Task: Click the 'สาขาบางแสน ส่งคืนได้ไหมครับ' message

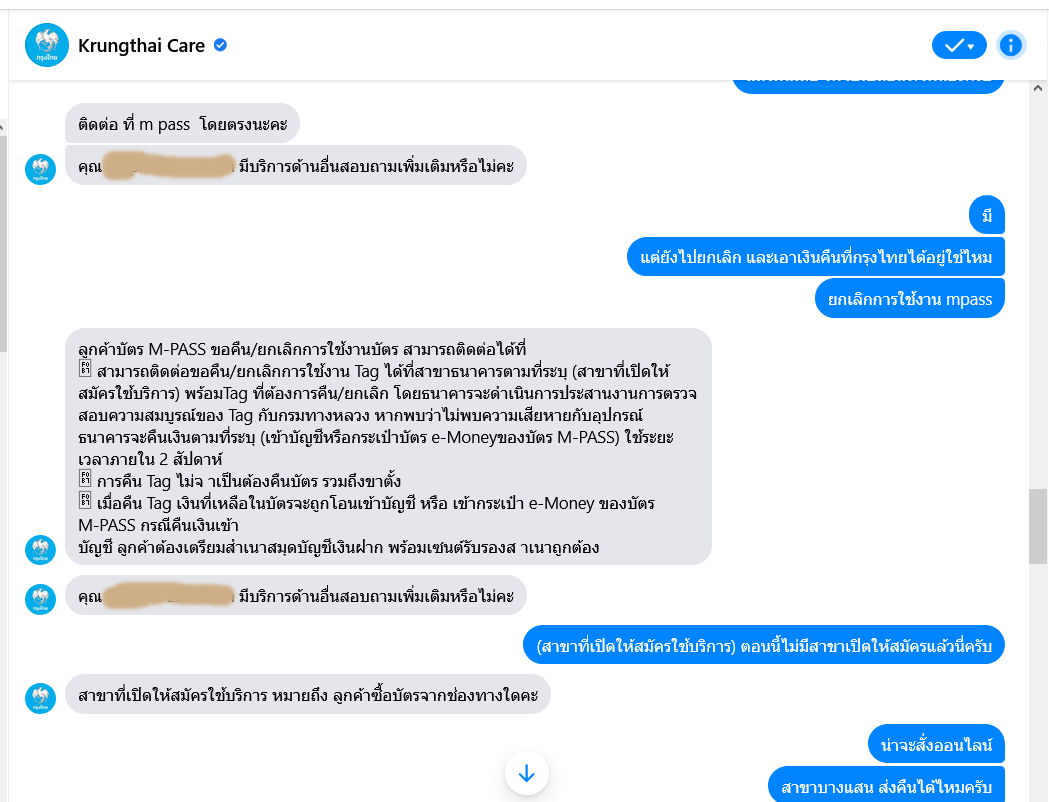Action: (x=886, y=786)
